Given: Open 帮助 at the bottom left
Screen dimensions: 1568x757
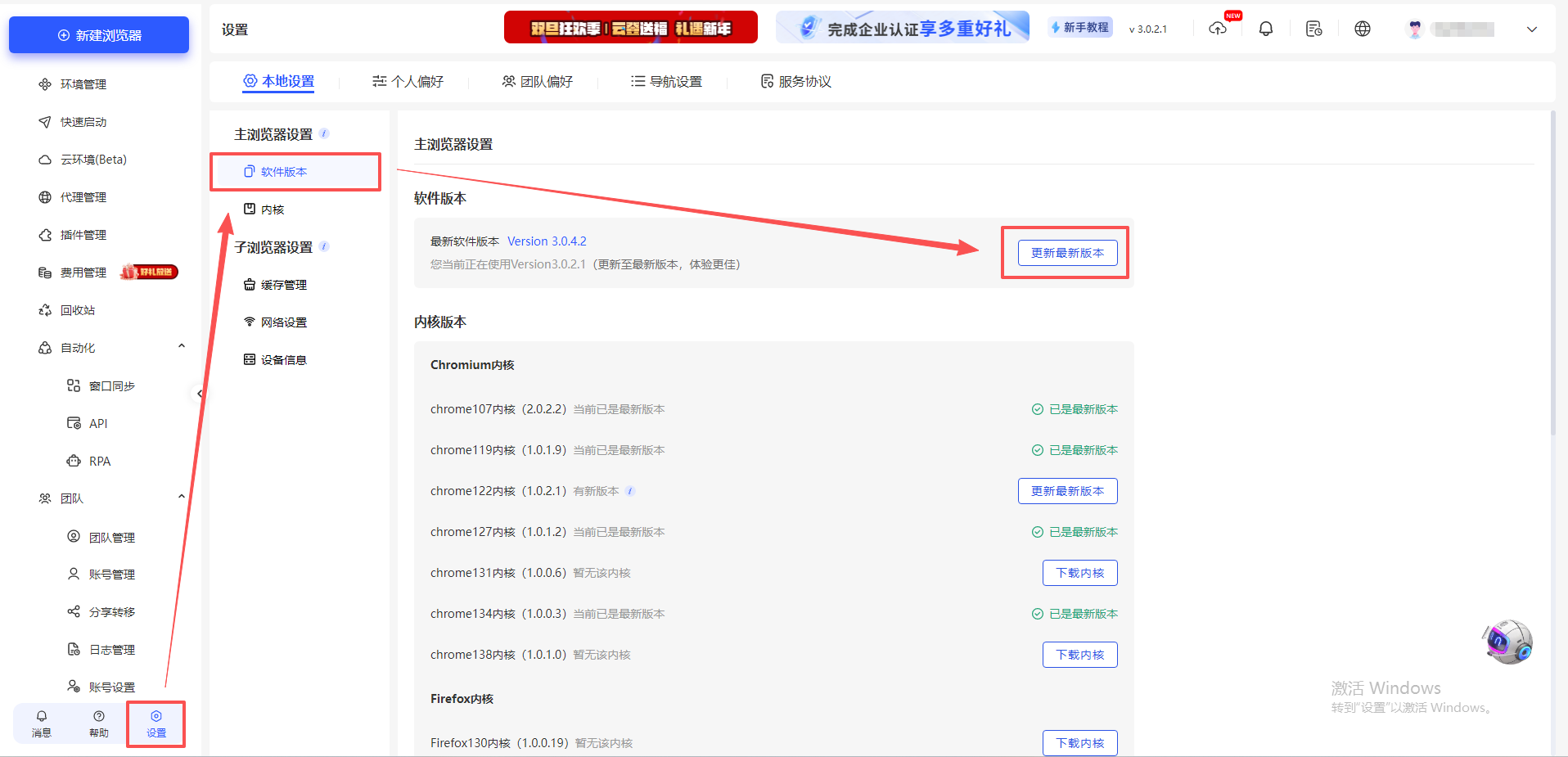Looking at the screenshot, I should (x=98, y=723).
